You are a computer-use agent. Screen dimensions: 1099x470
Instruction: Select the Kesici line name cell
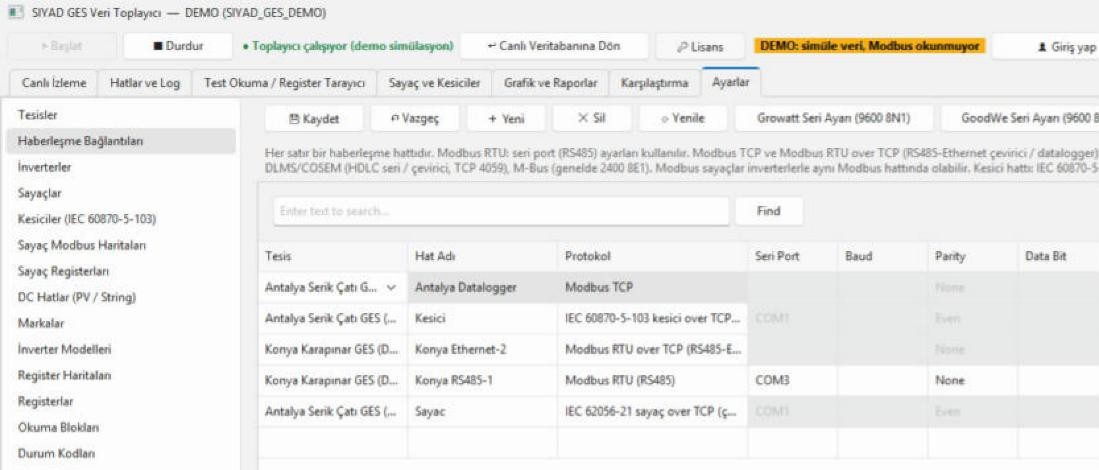[x=482, y=319]
